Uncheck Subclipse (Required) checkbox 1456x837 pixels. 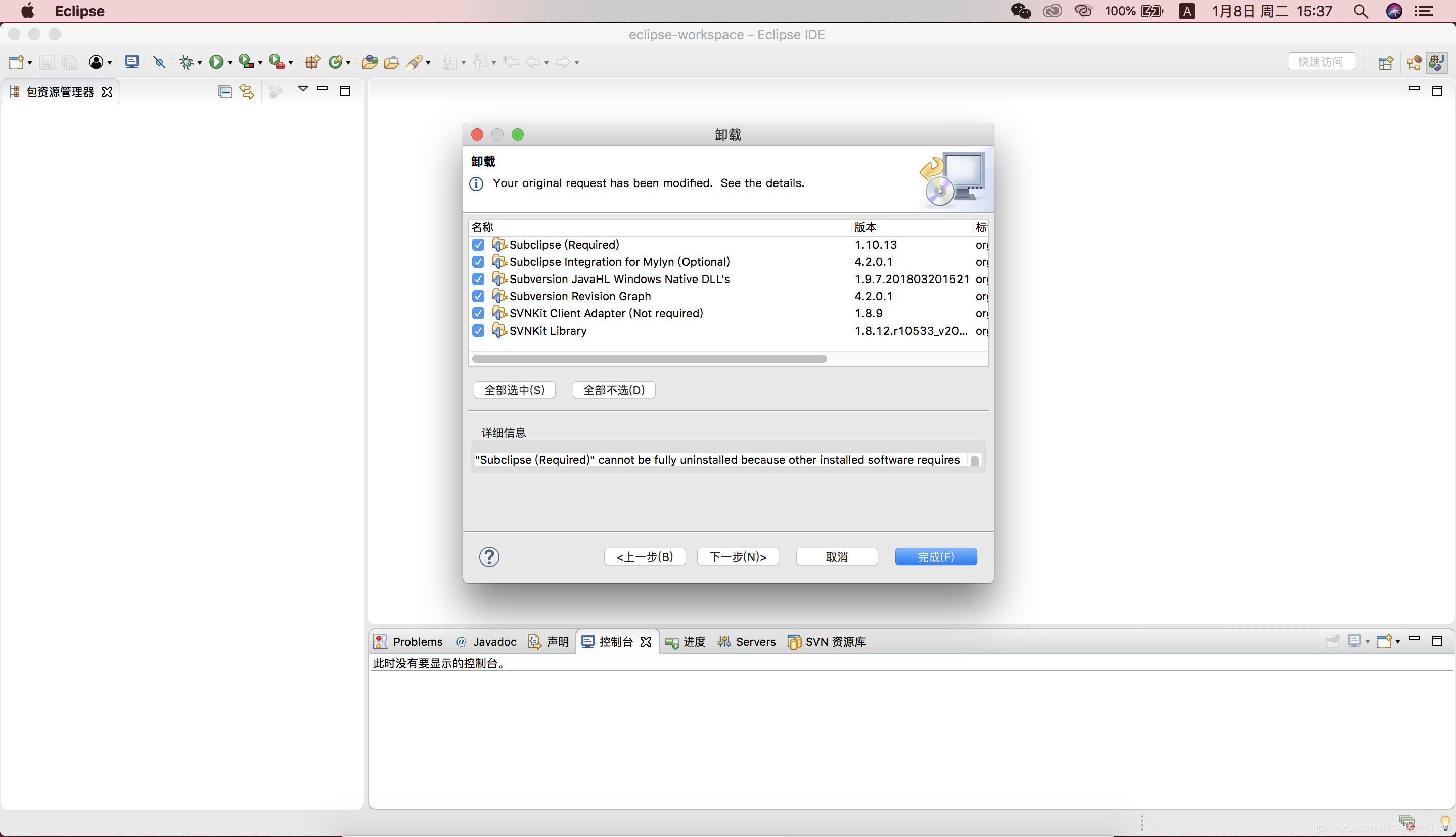coord(478,244)
